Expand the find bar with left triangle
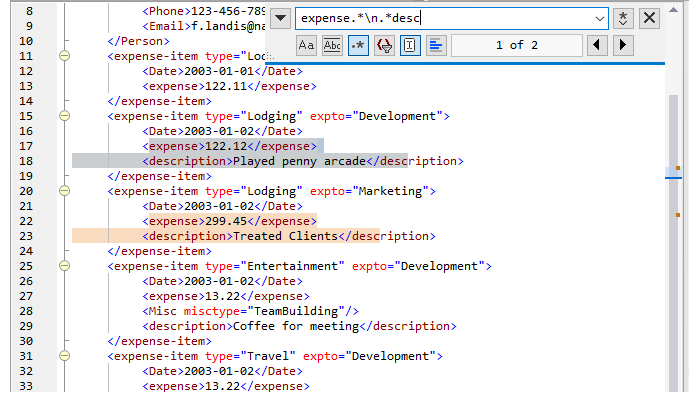 [280, 18]
